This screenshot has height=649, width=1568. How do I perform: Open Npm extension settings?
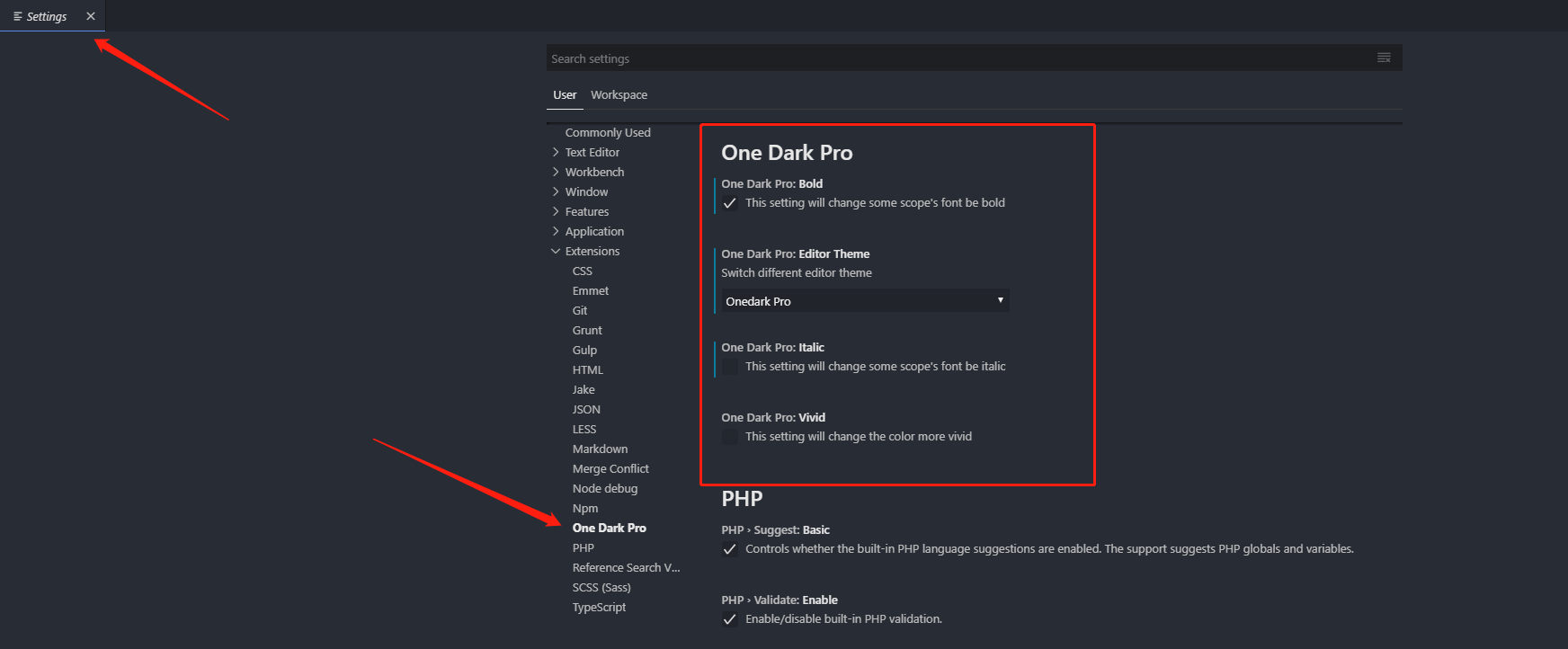tap(585, 508)
